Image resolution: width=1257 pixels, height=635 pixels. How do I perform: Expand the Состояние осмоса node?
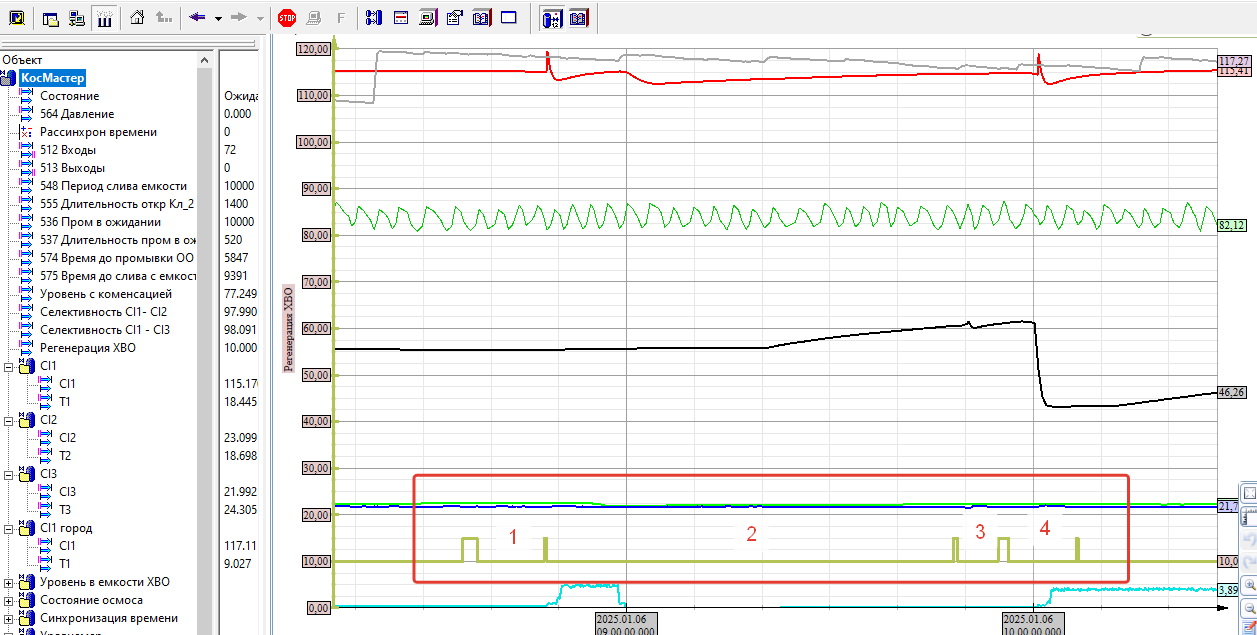tap(9, 600)
